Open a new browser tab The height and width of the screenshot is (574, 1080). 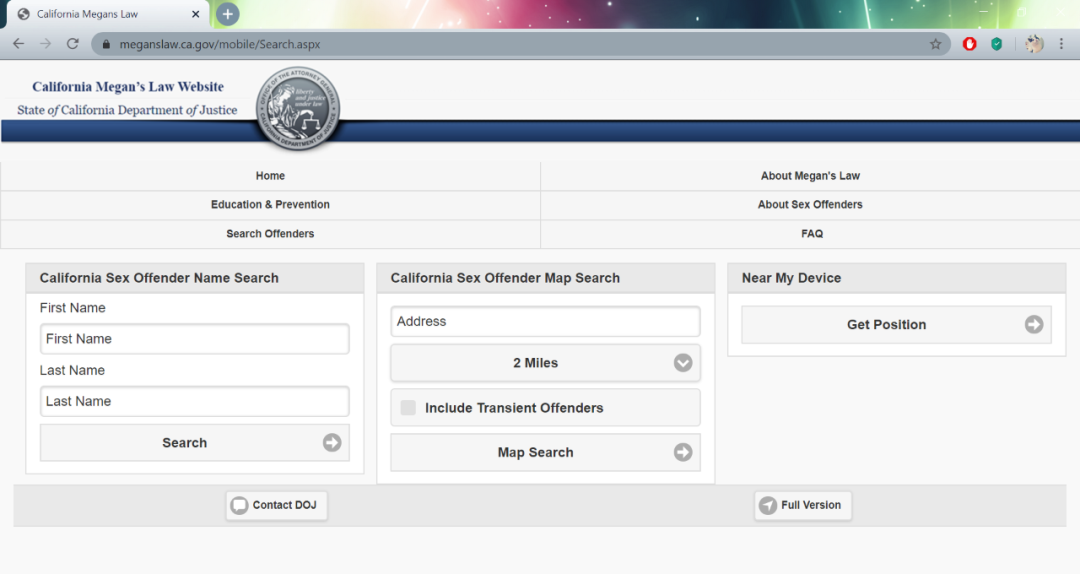pyautogui.click(x=227, y=14)
